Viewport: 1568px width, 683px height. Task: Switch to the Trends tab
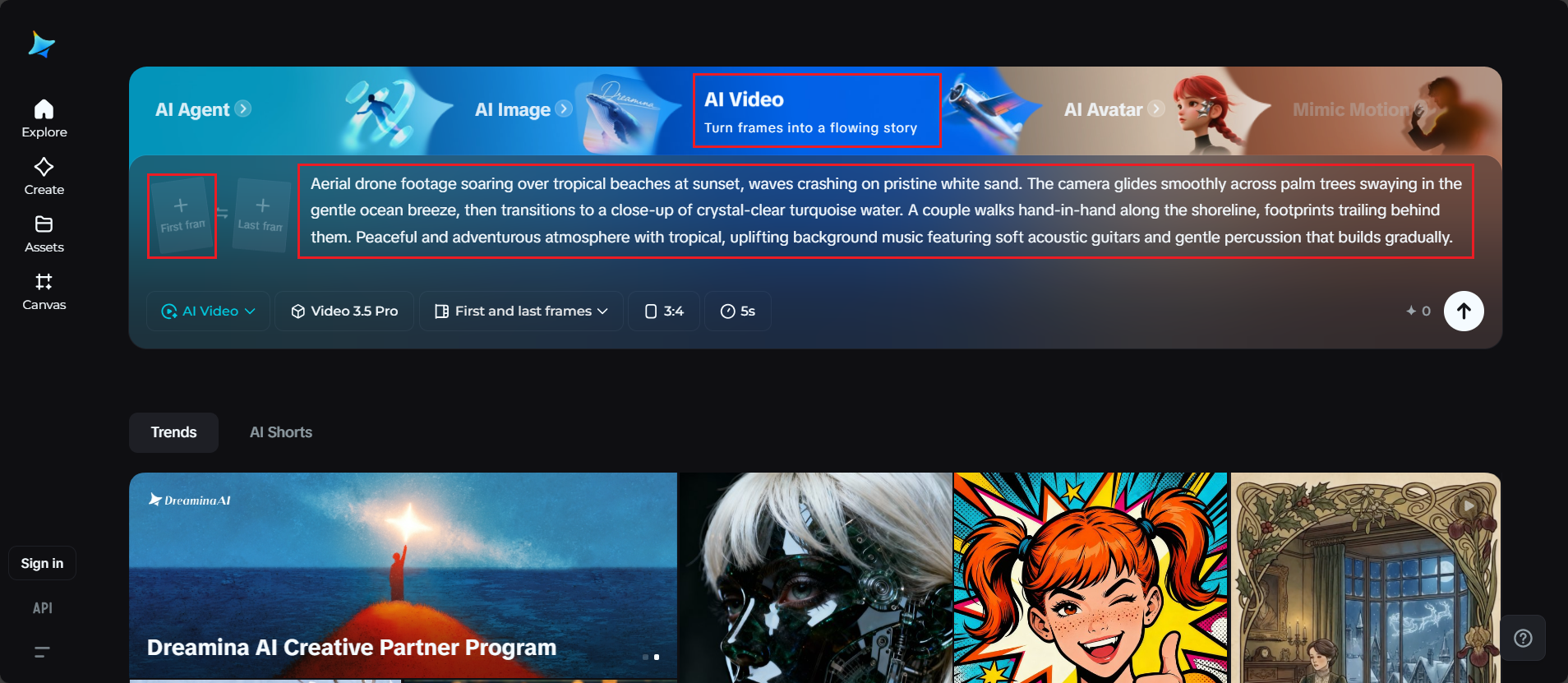(x=173, y=432)
